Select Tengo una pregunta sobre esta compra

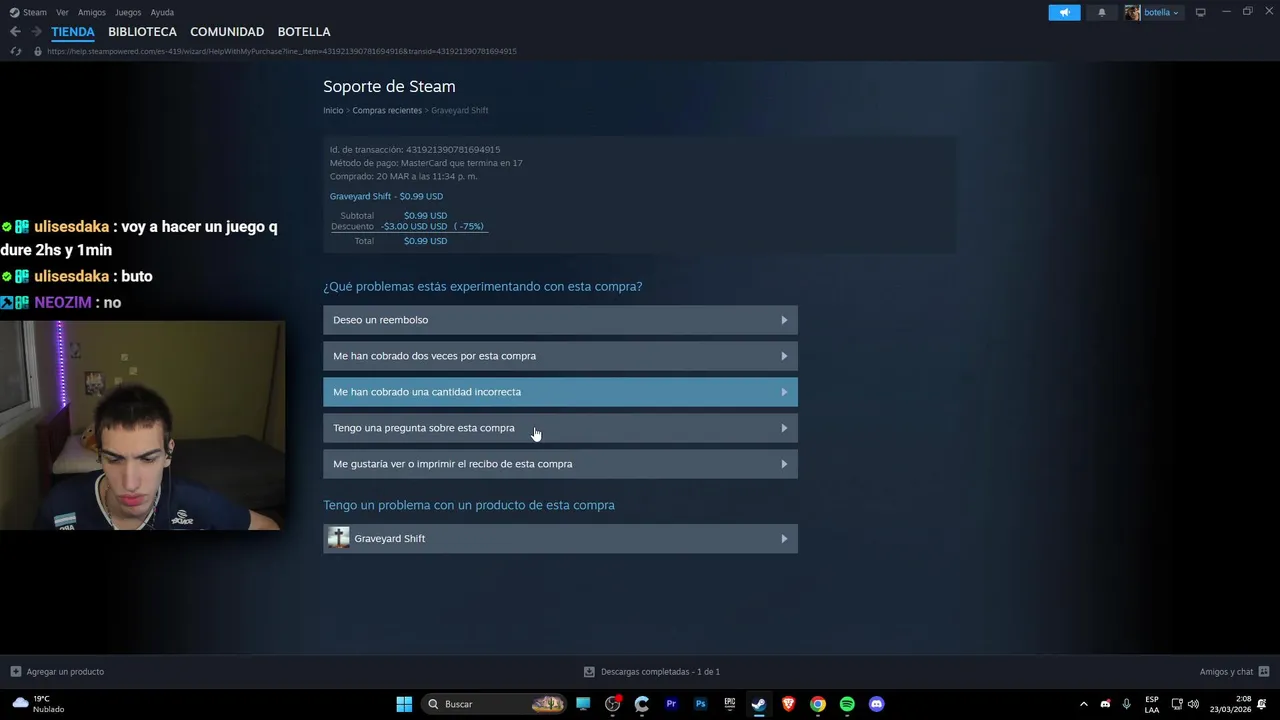(x=560, y=428)
